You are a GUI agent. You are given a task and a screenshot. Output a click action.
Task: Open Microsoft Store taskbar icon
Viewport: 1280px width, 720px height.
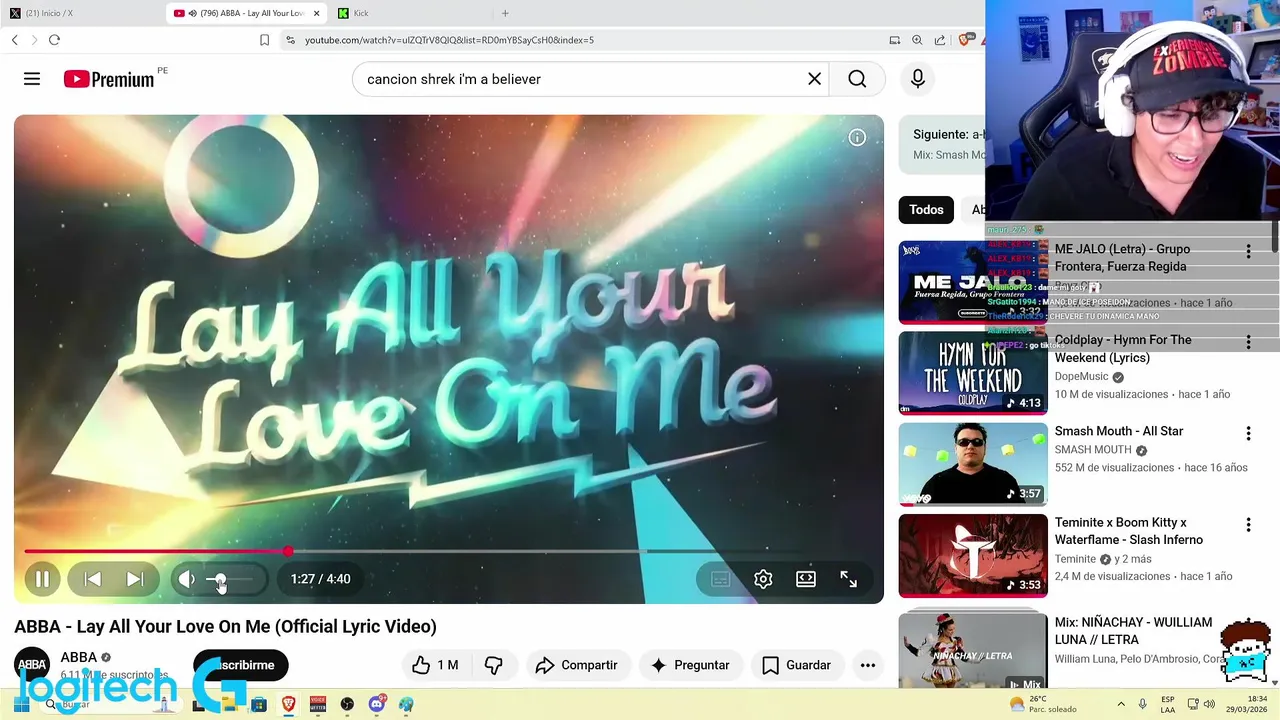(x=259, y=704)
